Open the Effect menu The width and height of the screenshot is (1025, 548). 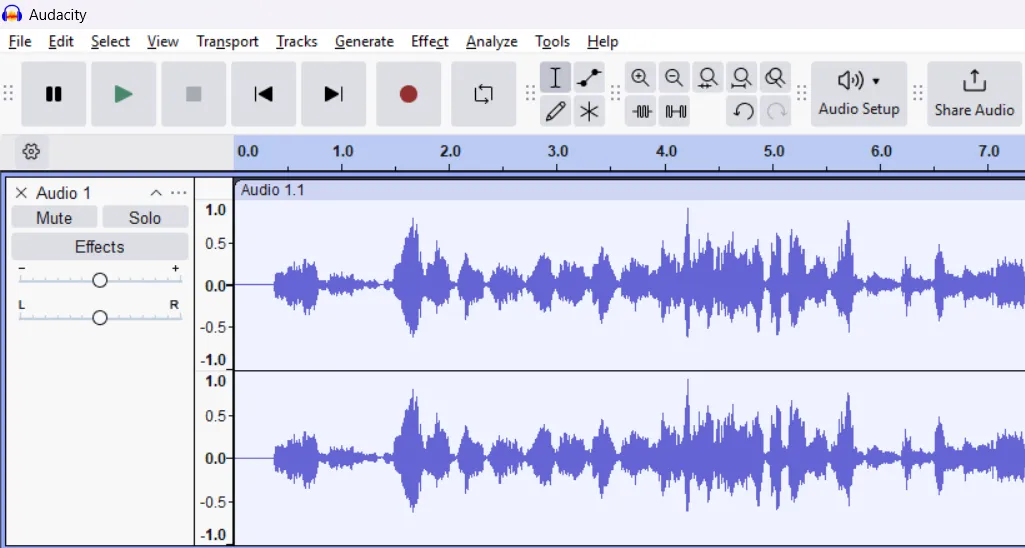(429, 41)
